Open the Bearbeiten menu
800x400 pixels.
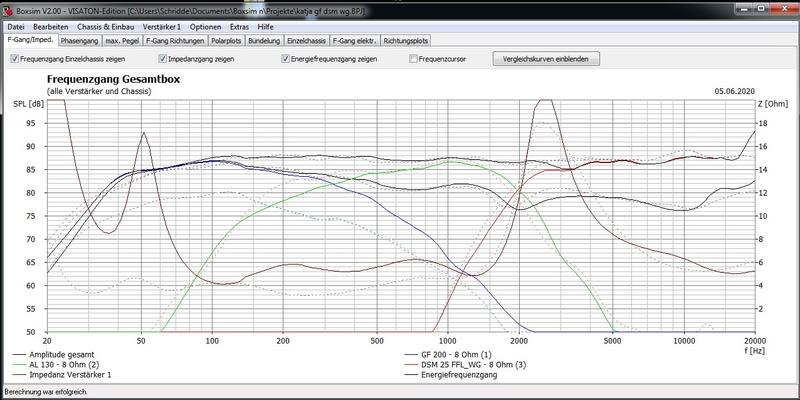(x=51, y=26)
